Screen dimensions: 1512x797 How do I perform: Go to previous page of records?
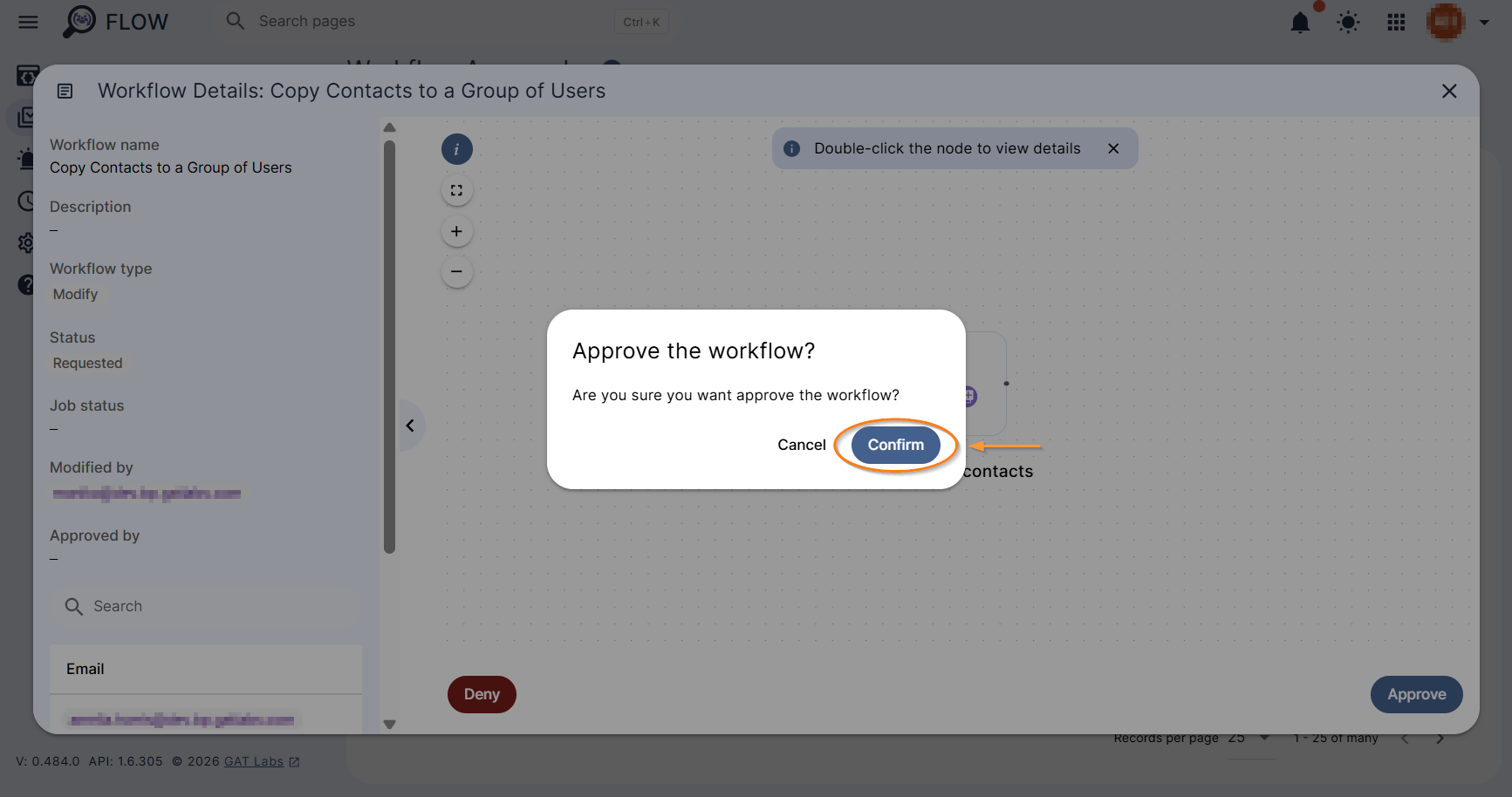[1405, 739]
